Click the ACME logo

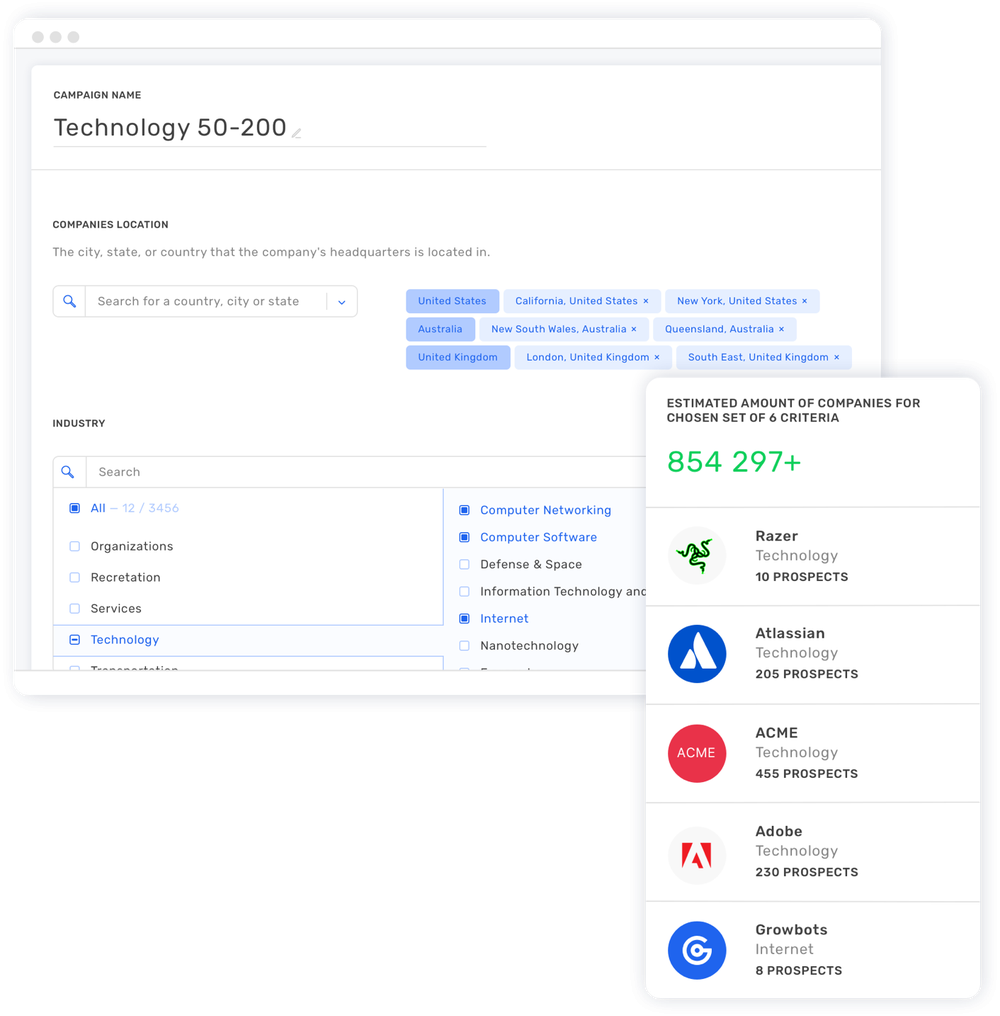click(697, 753)
